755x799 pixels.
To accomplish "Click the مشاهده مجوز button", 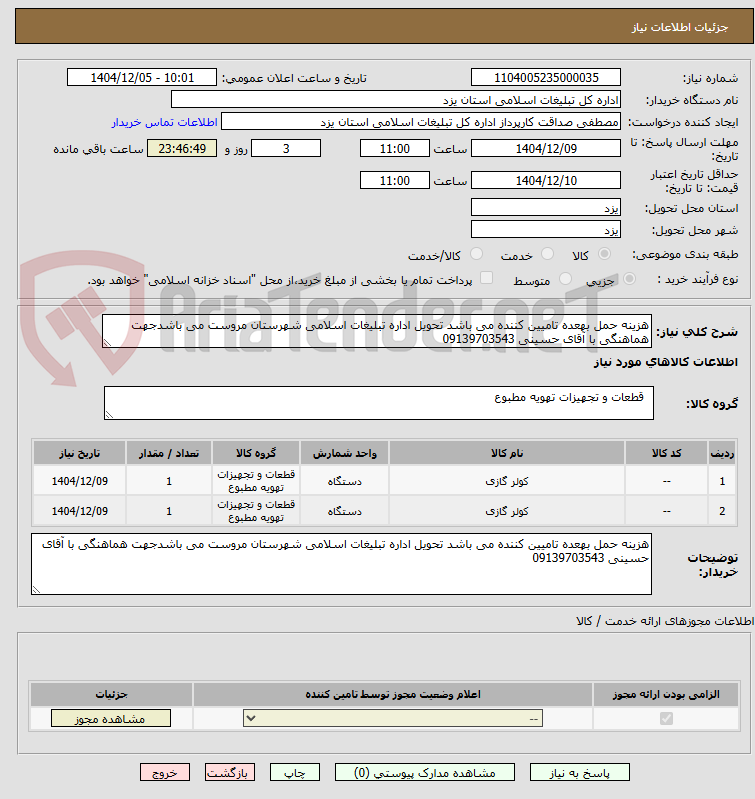I will (111, 718).
